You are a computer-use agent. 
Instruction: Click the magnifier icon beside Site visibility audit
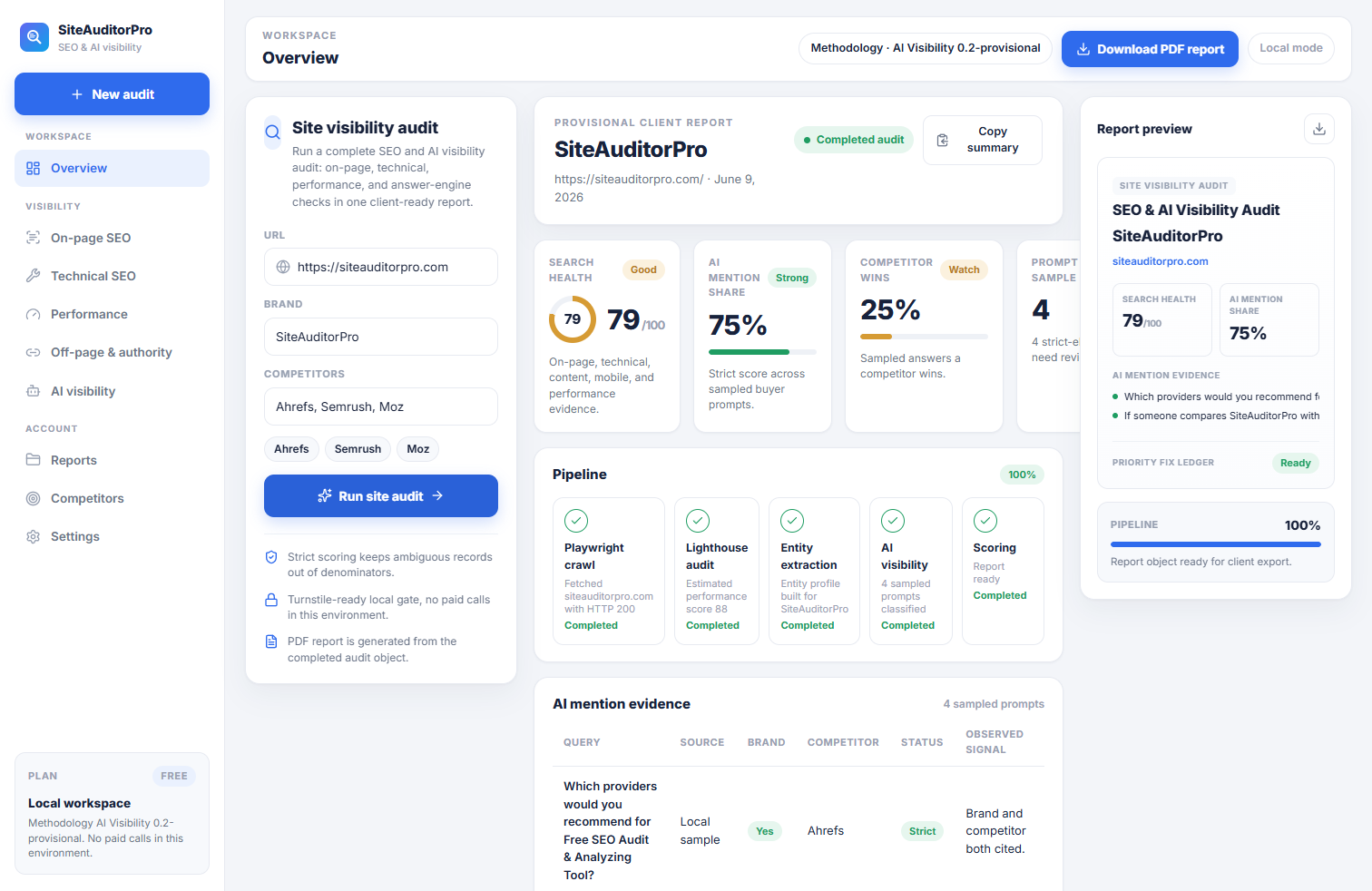(x=272, y=132)
